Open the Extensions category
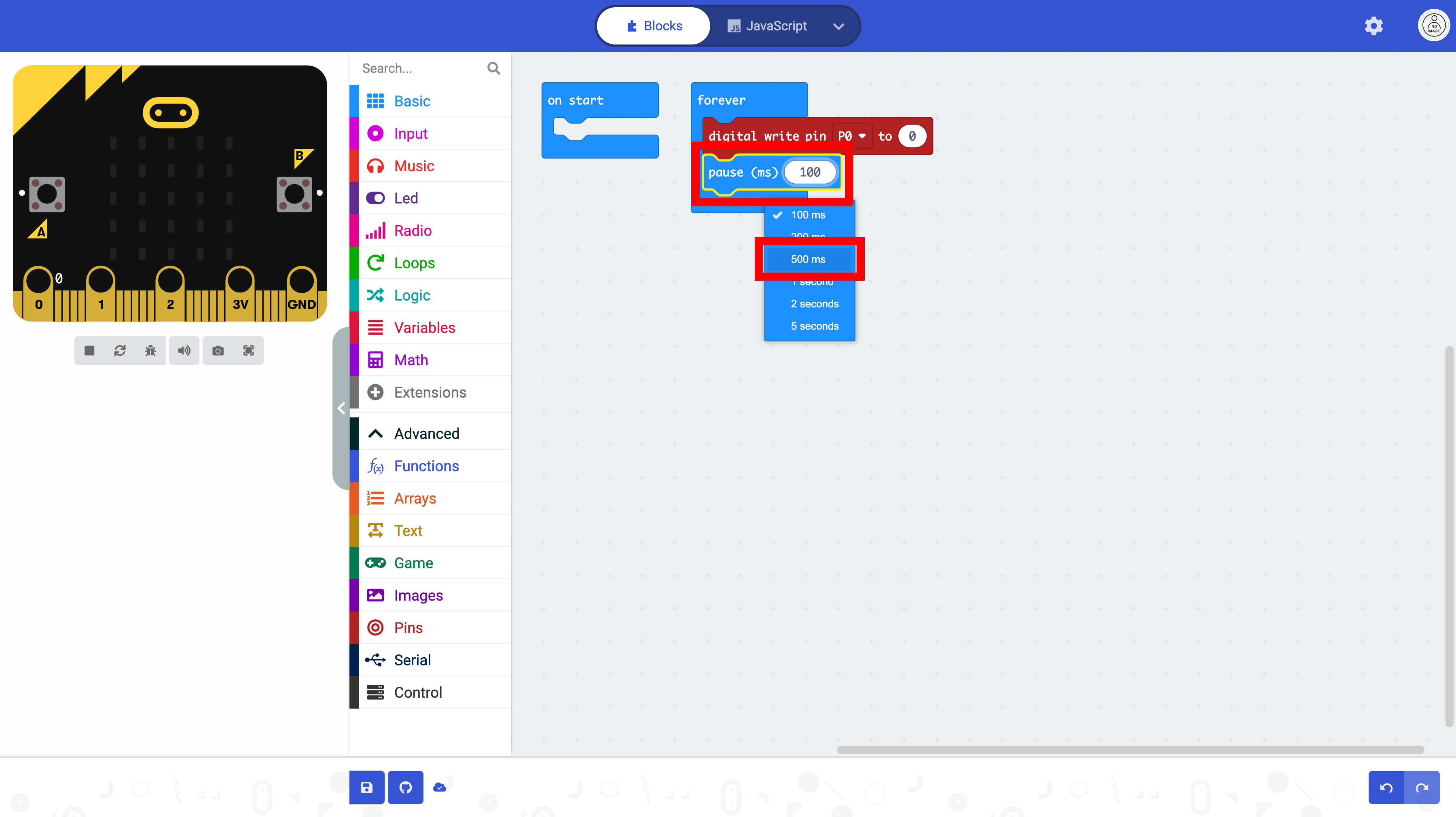This screenshot has height=817, width=1456. coord(430,392)
